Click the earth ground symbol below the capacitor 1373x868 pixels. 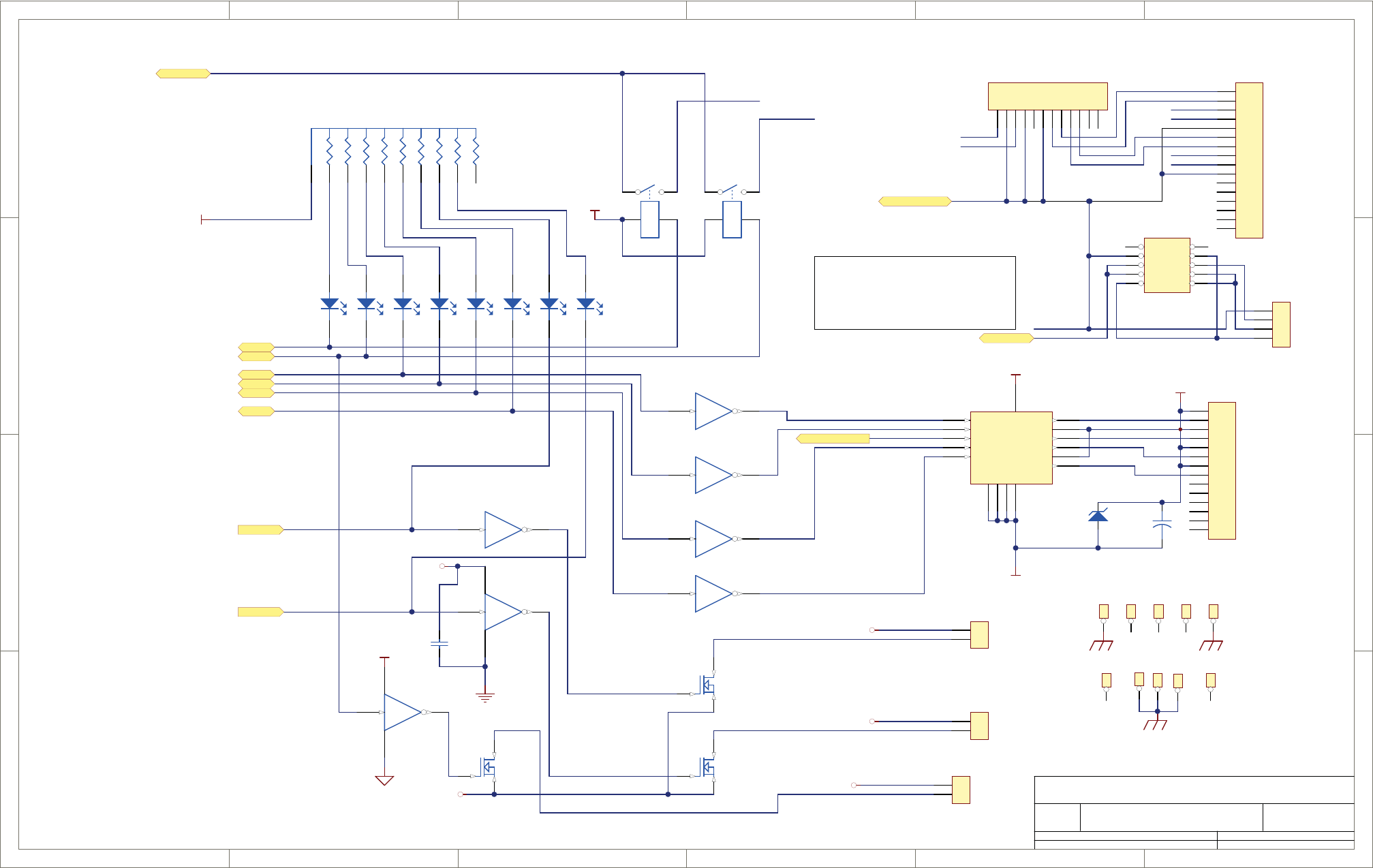click(x=485, y=698)
